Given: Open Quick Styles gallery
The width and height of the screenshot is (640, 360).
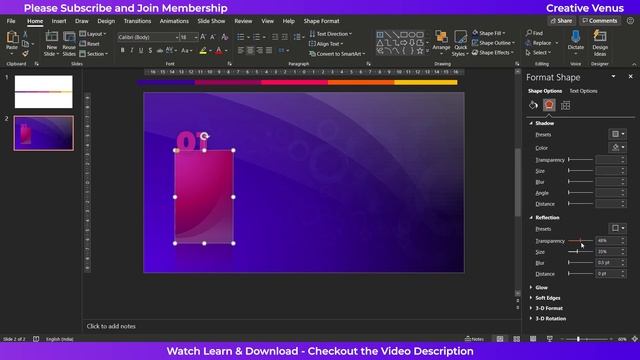Looking at the screenshot, I should 460,43.
